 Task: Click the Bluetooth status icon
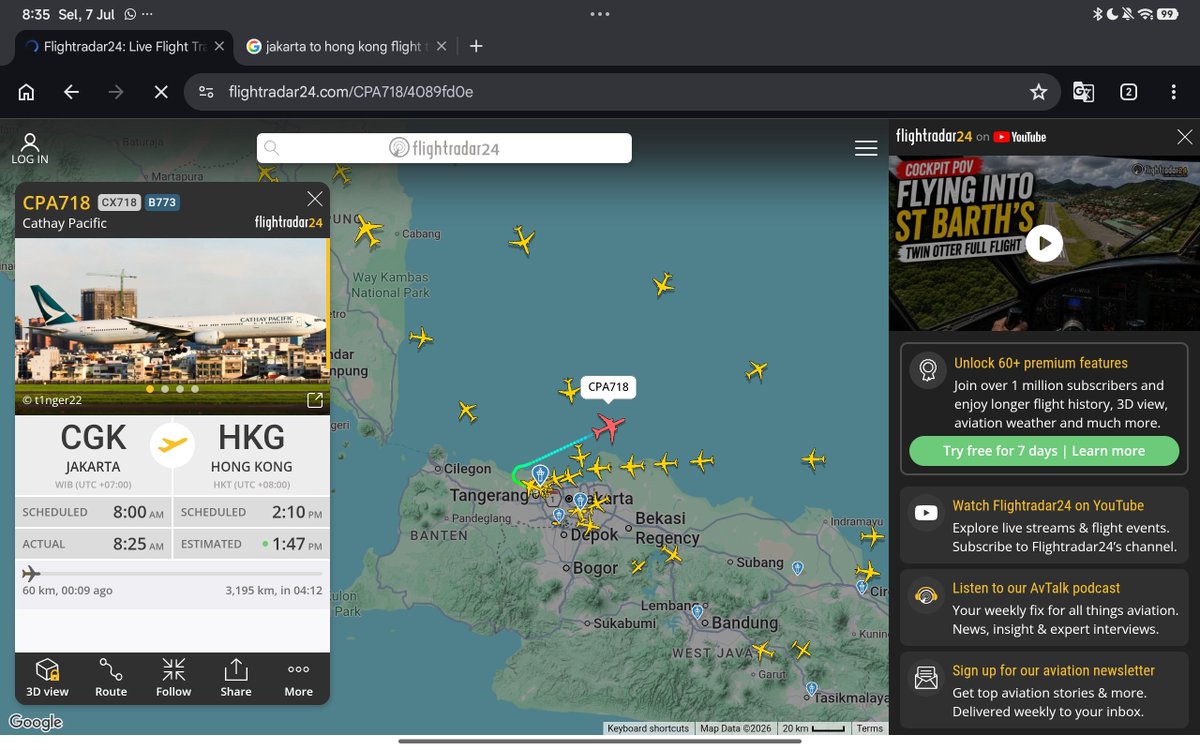[1097, 14]
